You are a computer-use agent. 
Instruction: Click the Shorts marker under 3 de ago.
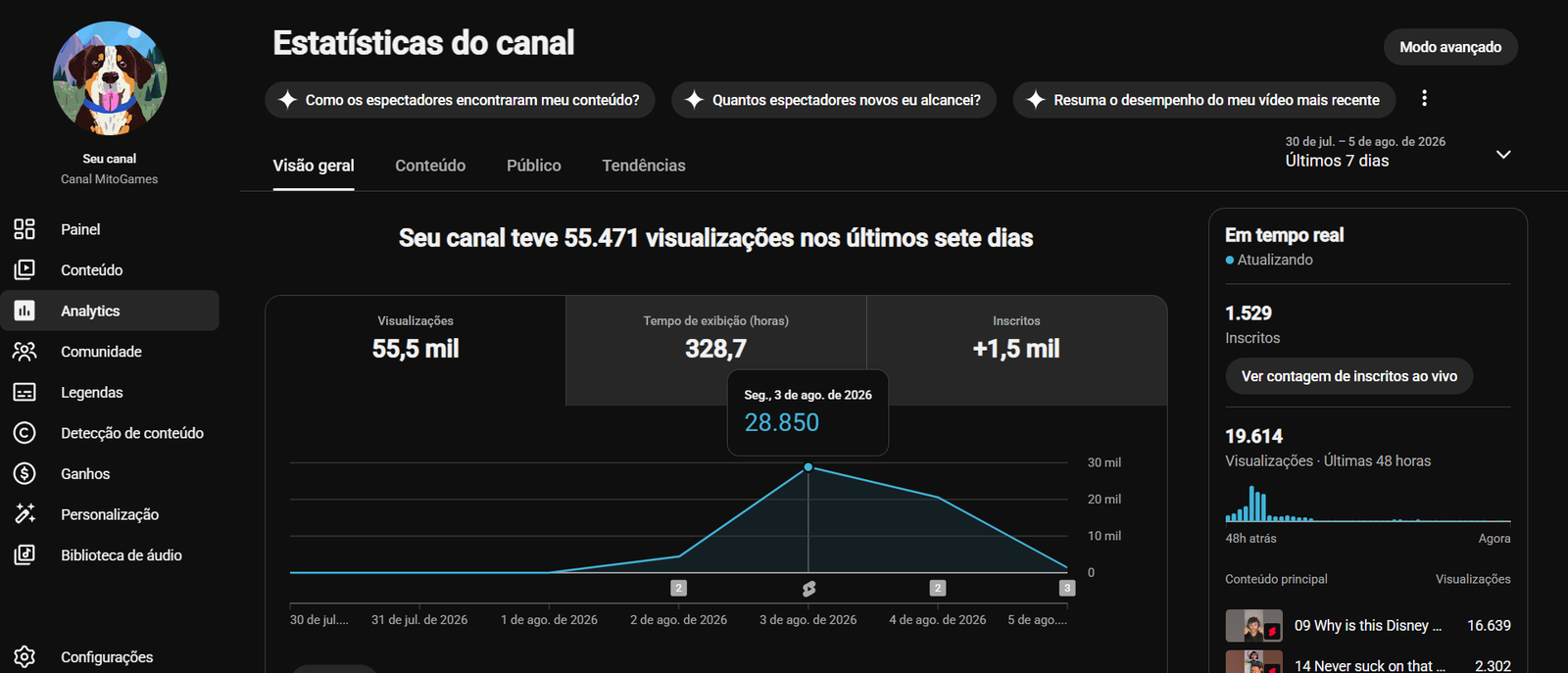coord(808,589)
